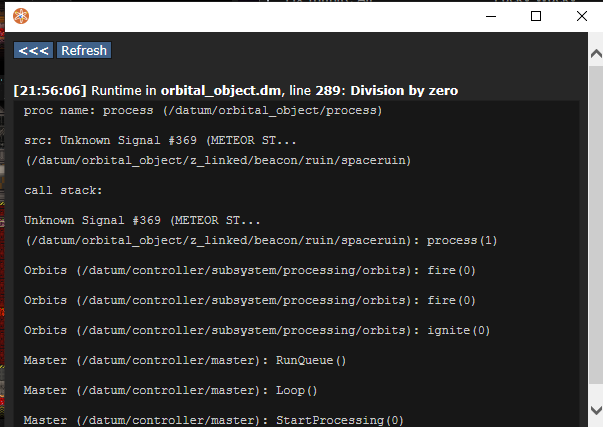Click the Refresh button
Viewport: 603px width, 427px height.
[x=84, y=50]
